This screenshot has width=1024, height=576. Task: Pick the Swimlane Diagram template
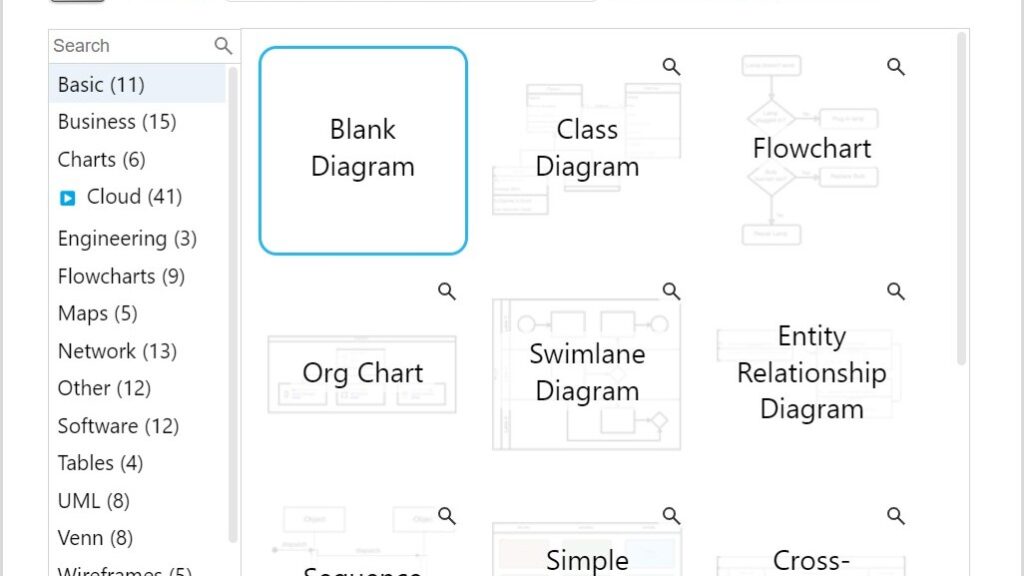click(587, 373)
